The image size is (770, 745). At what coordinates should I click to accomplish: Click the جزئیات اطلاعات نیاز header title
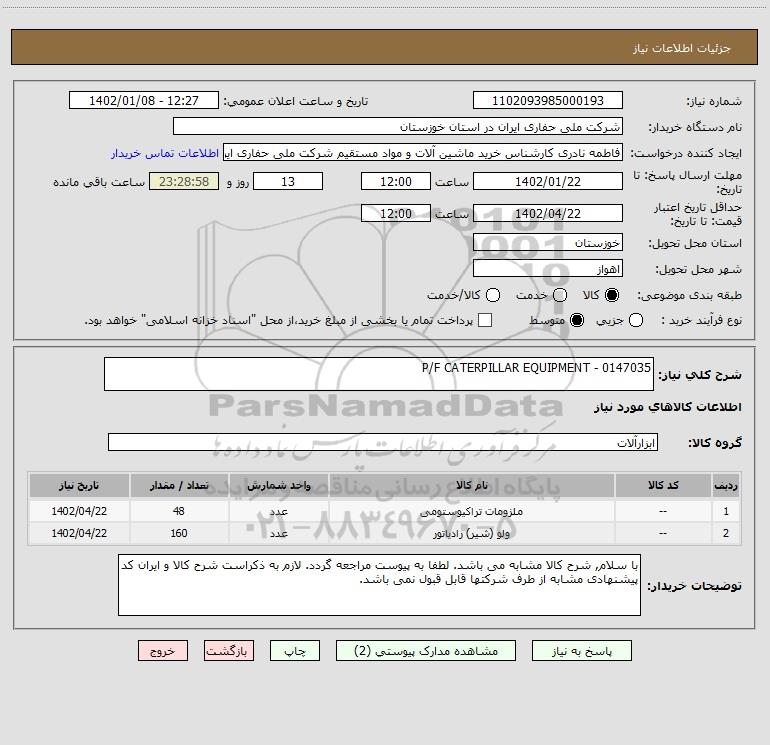[682, 48]
